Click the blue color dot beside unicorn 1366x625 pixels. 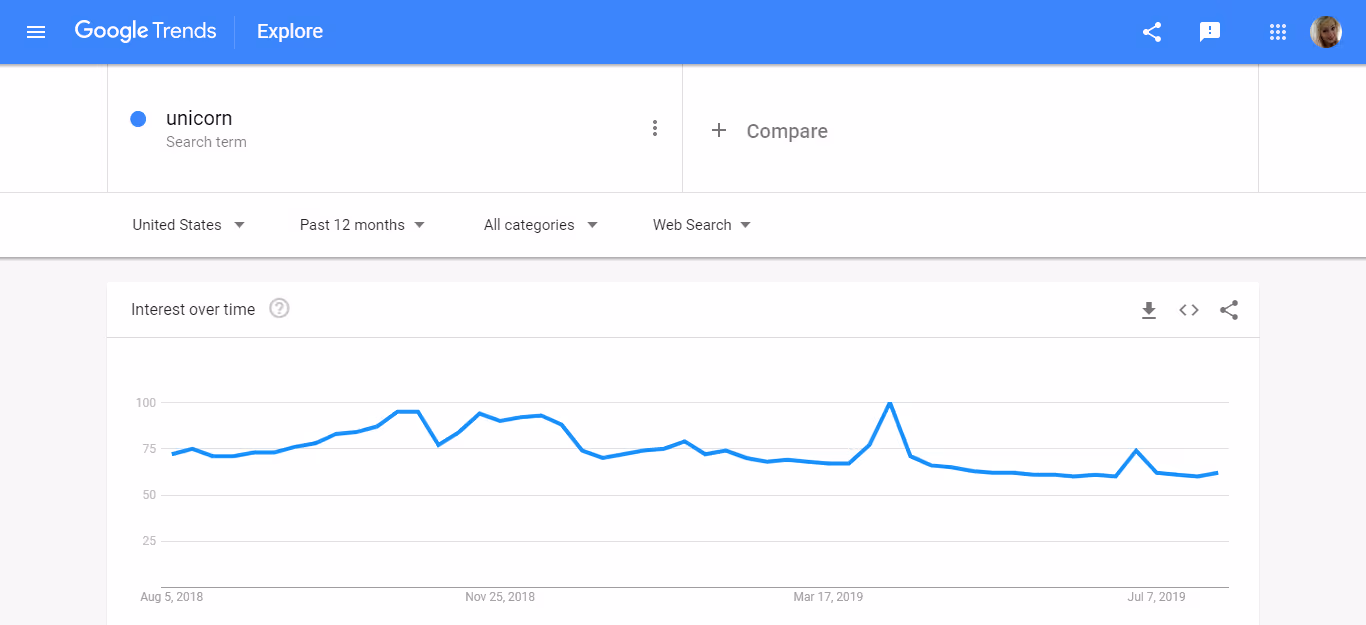tap(138, 118)
